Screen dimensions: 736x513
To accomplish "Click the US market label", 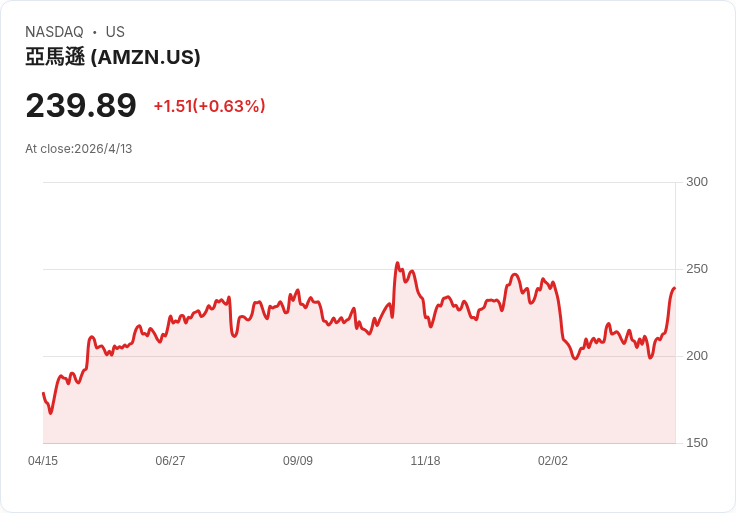I will click(115, 32).
